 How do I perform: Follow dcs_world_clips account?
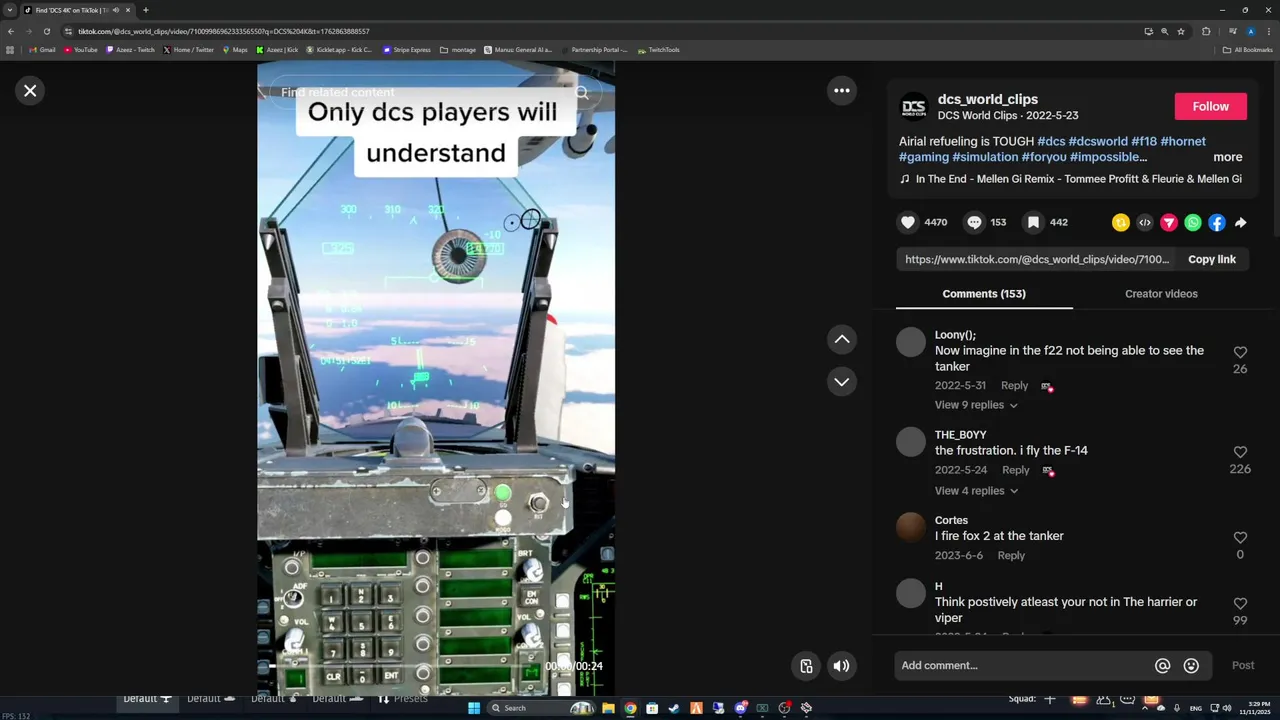click(x=1210, y=107)
